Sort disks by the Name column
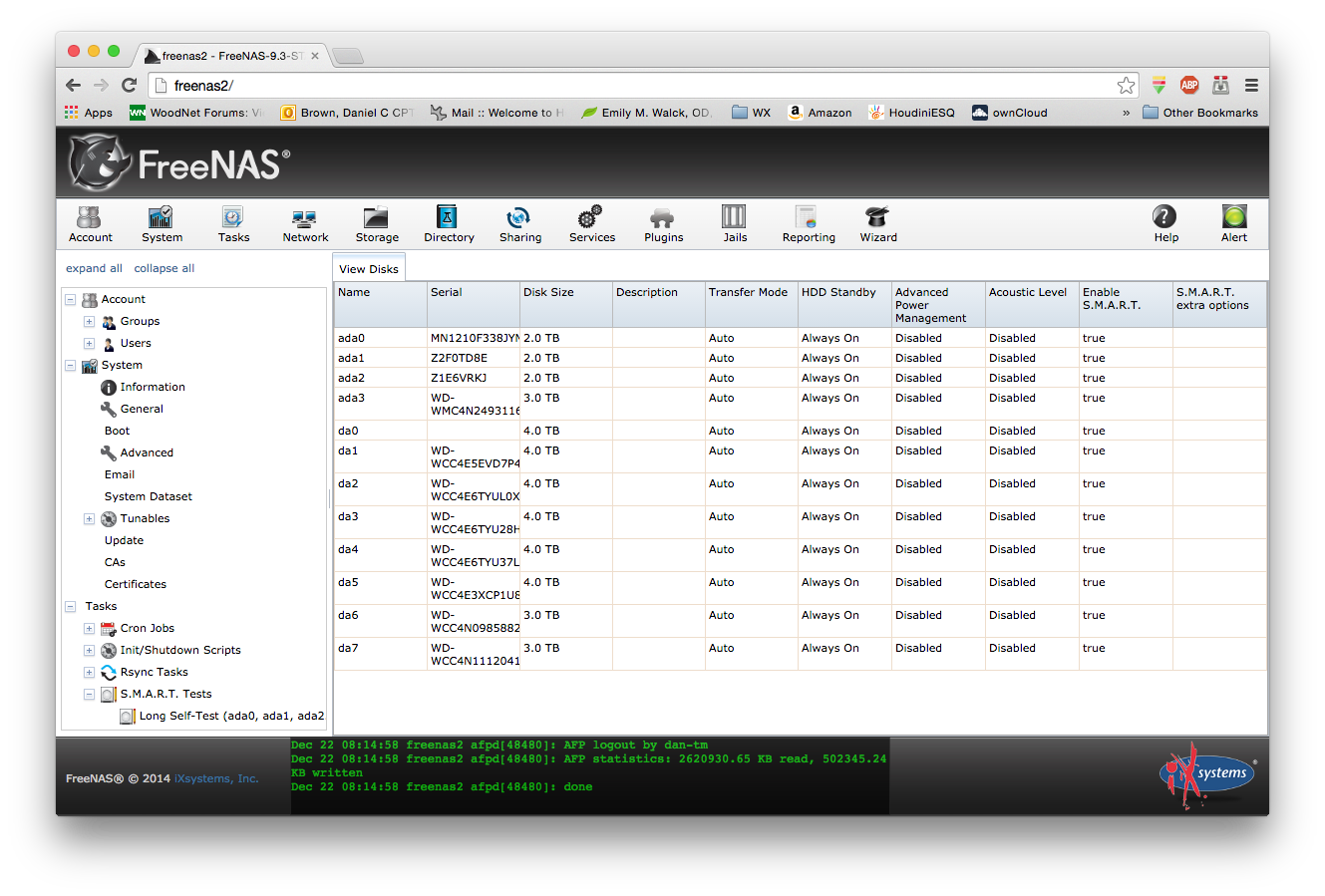 380,305
